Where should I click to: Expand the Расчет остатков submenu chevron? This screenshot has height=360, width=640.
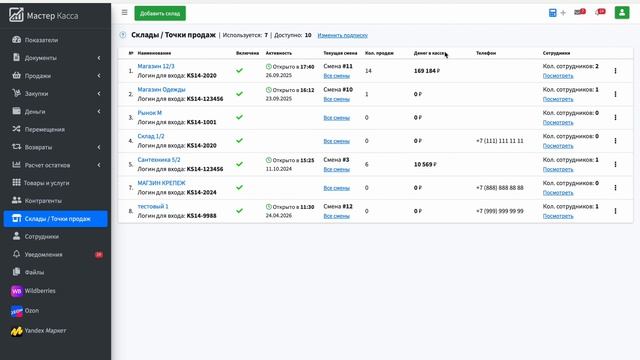pyautogui.click(x=99, y=165)
